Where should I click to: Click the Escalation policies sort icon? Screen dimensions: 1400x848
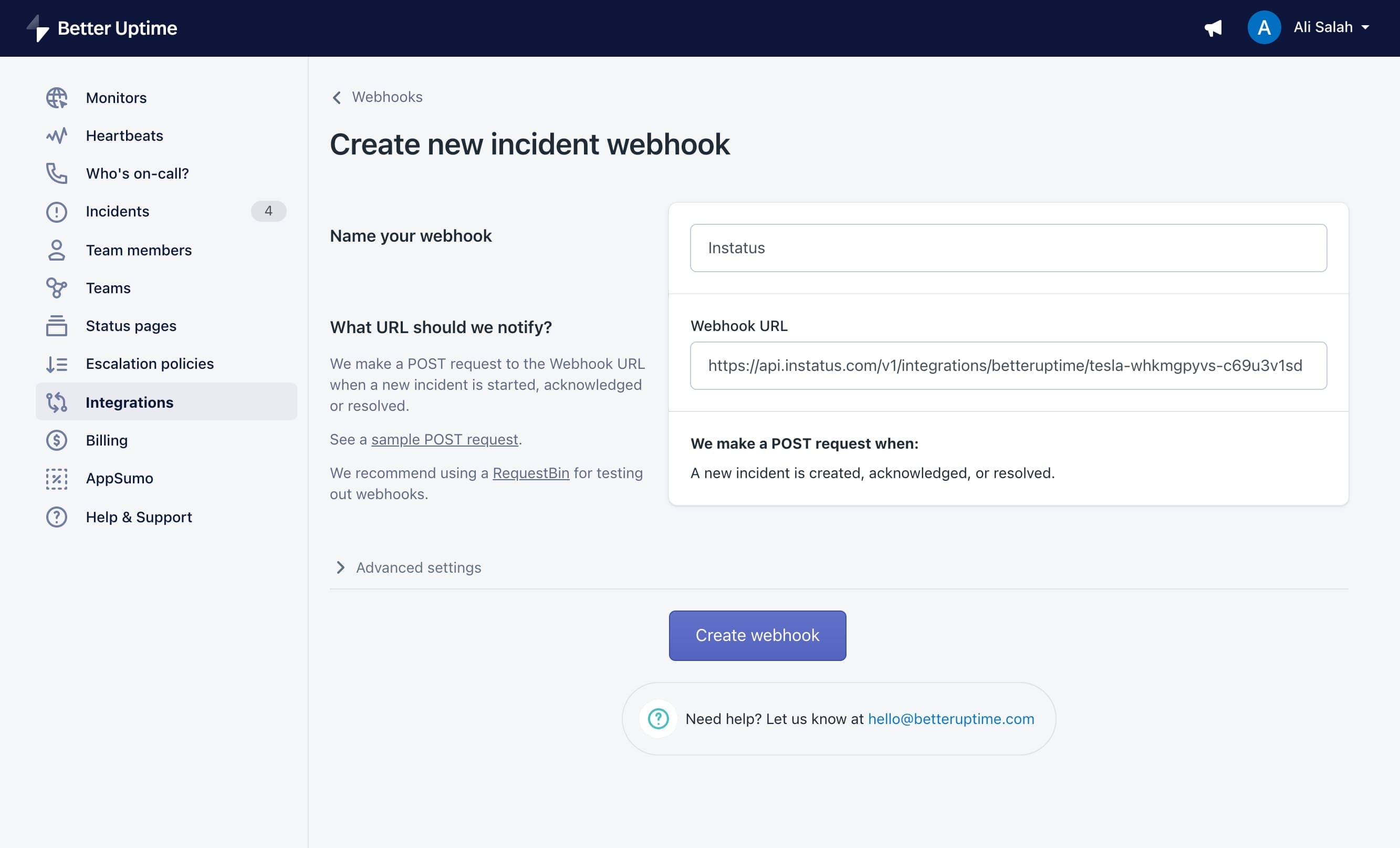(x=56, y=364)
